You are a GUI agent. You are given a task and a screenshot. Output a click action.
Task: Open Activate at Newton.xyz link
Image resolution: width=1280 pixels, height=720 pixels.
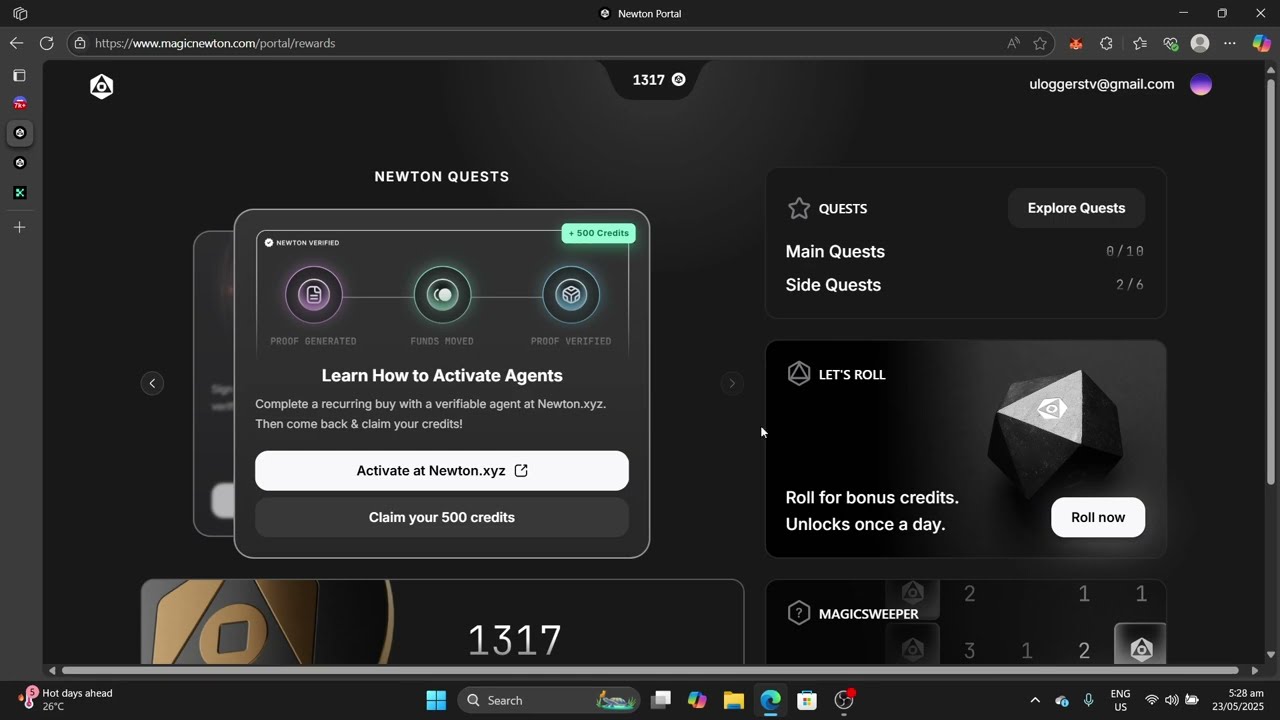(x=442, y=471)
